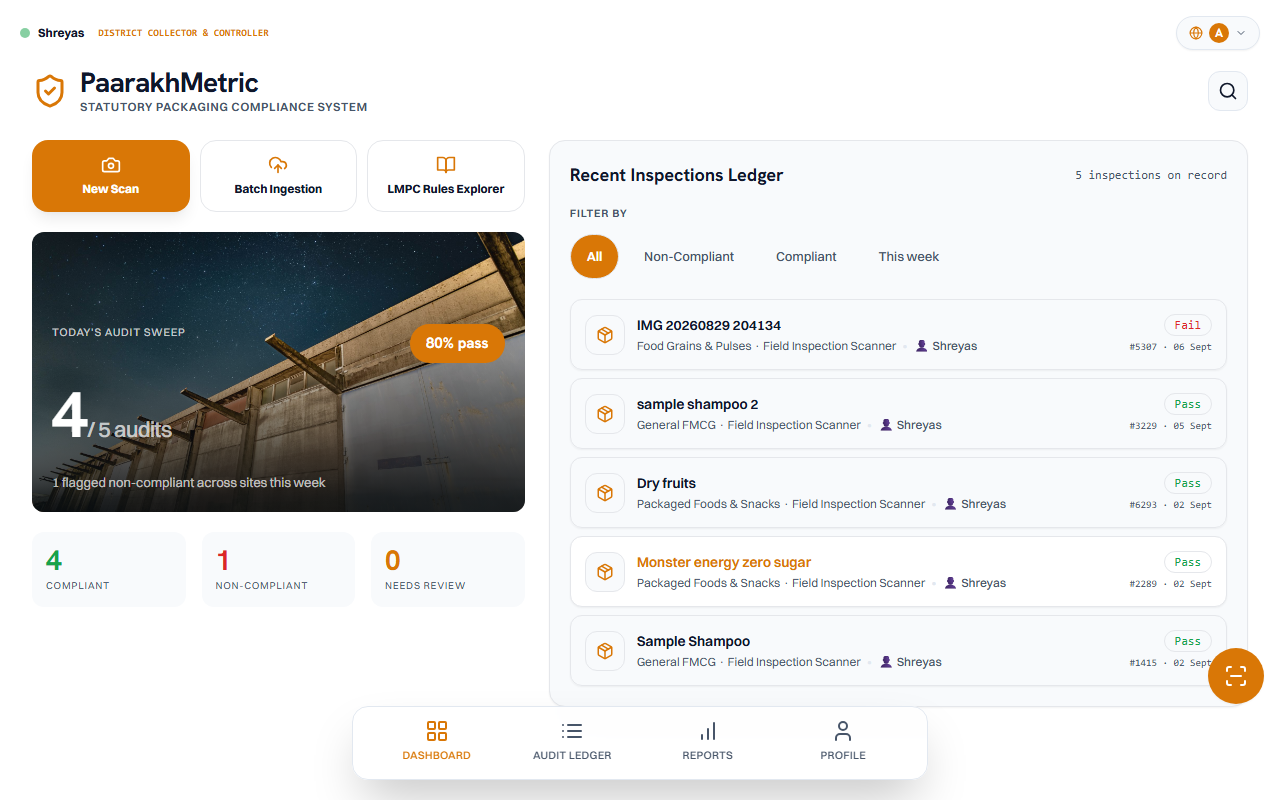Click the Needs Review count card

(x=448, y=569)
